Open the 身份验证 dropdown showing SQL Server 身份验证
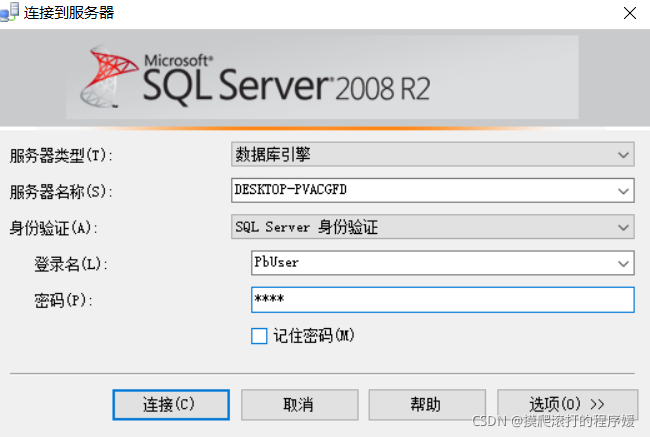The height and width of the screenshot is (437, 650). point(432,227)
